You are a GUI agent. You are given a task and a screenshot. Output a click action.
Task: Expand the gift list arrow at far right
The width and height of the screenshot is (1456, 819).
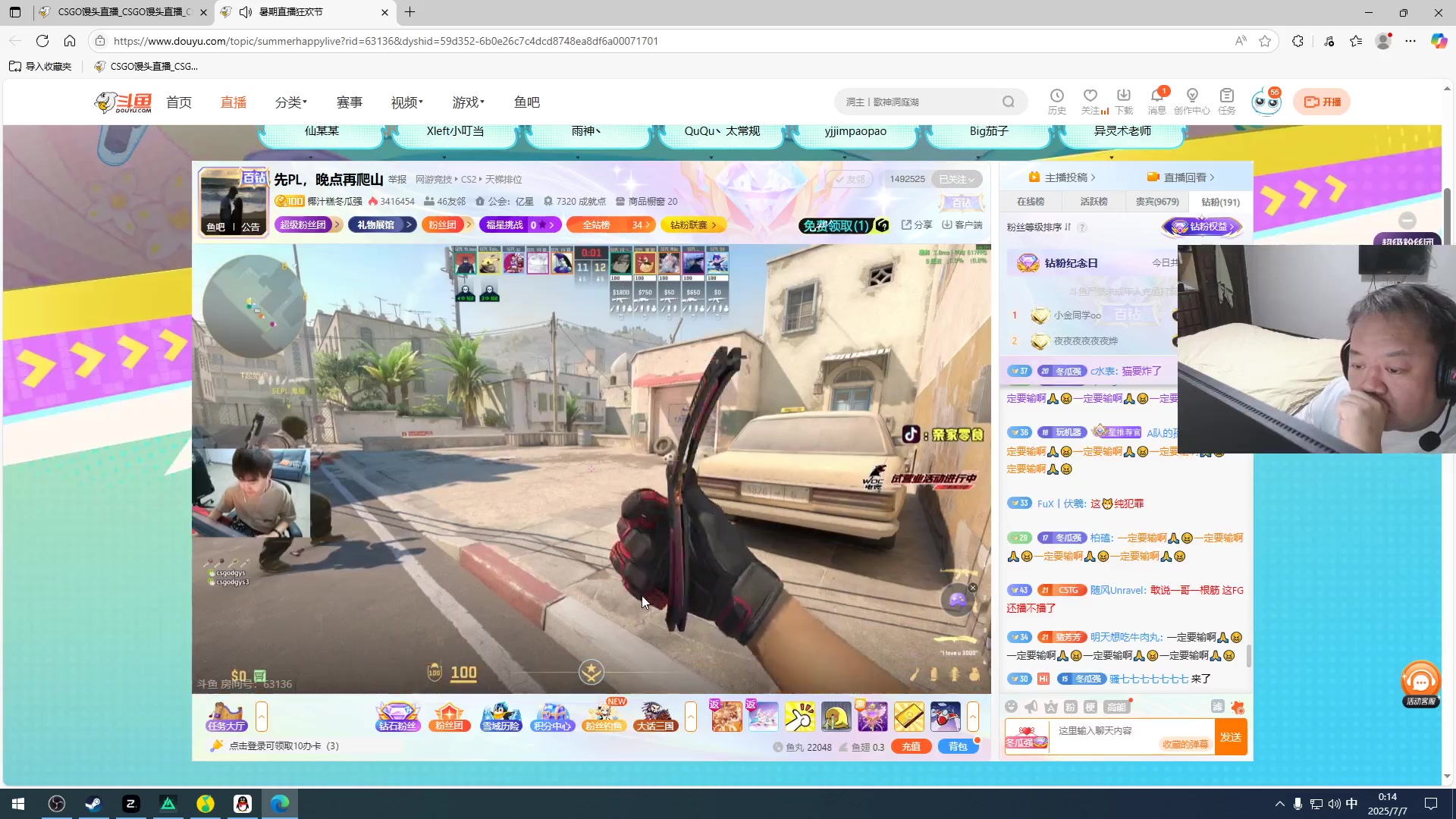tap(973, 717)
